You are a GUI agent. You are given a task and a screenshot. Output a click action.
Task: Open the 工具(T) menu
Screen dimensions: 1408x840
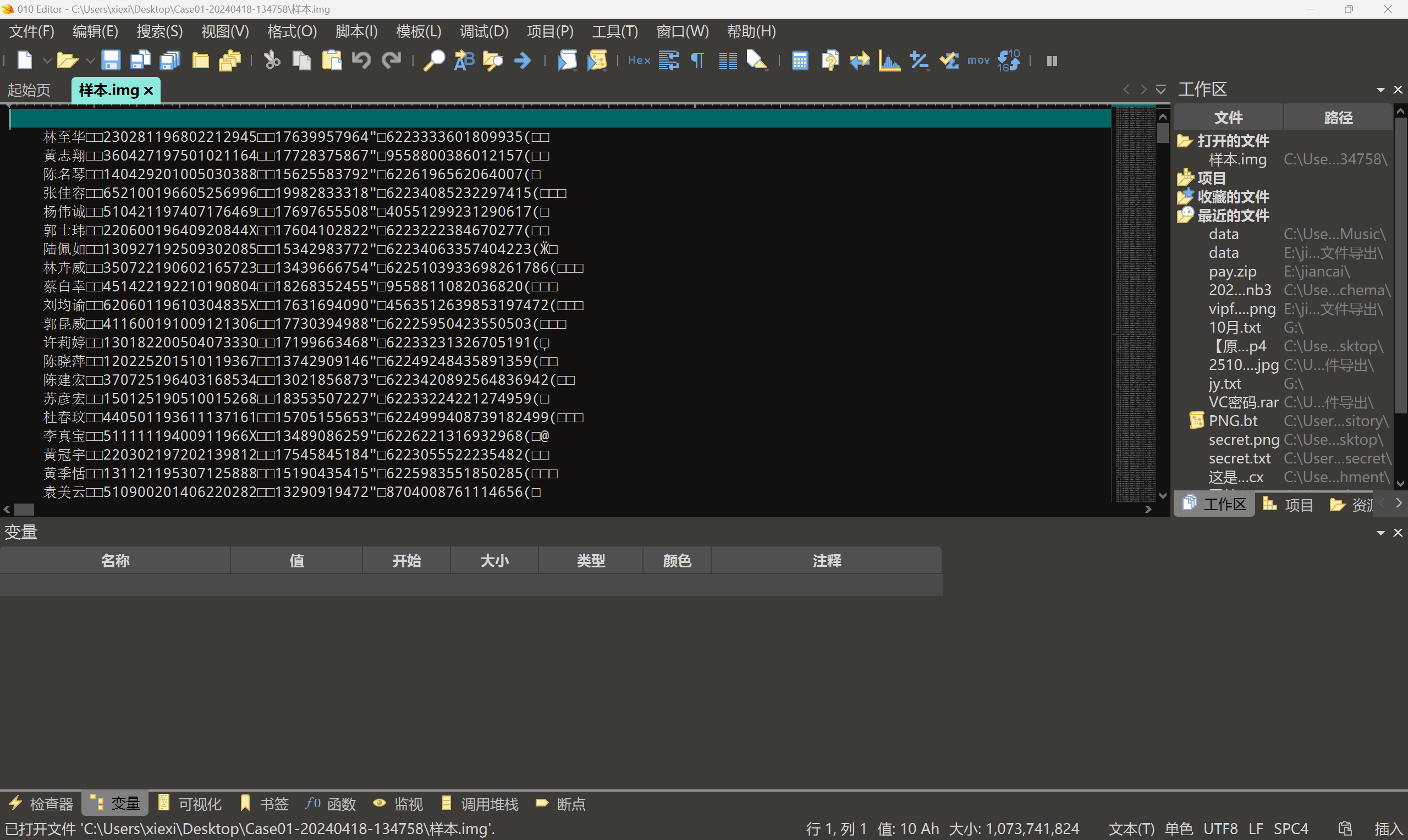coord(615,31)
